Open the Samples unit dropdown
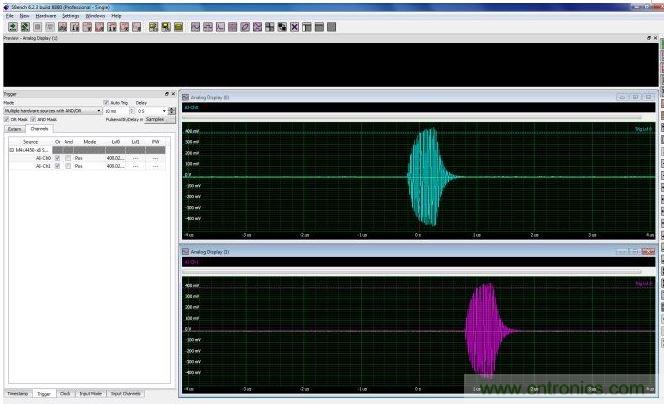The width and height of the screenshot is (664, 404). (158, 119)
